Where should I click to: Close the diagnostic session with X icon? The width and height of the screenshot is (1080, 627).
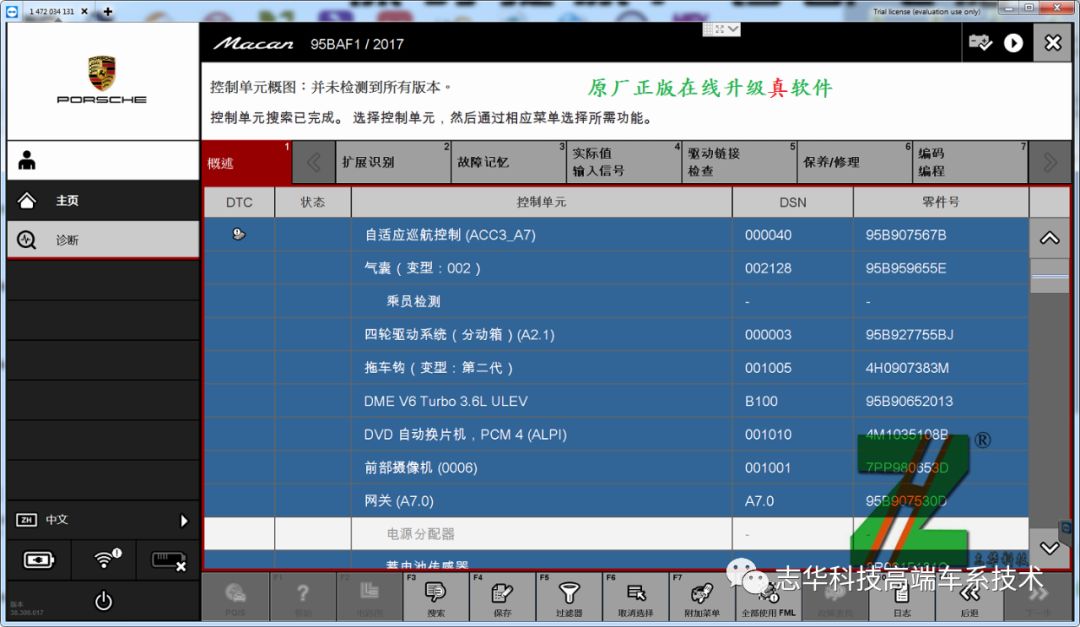tap(1053, 43)
